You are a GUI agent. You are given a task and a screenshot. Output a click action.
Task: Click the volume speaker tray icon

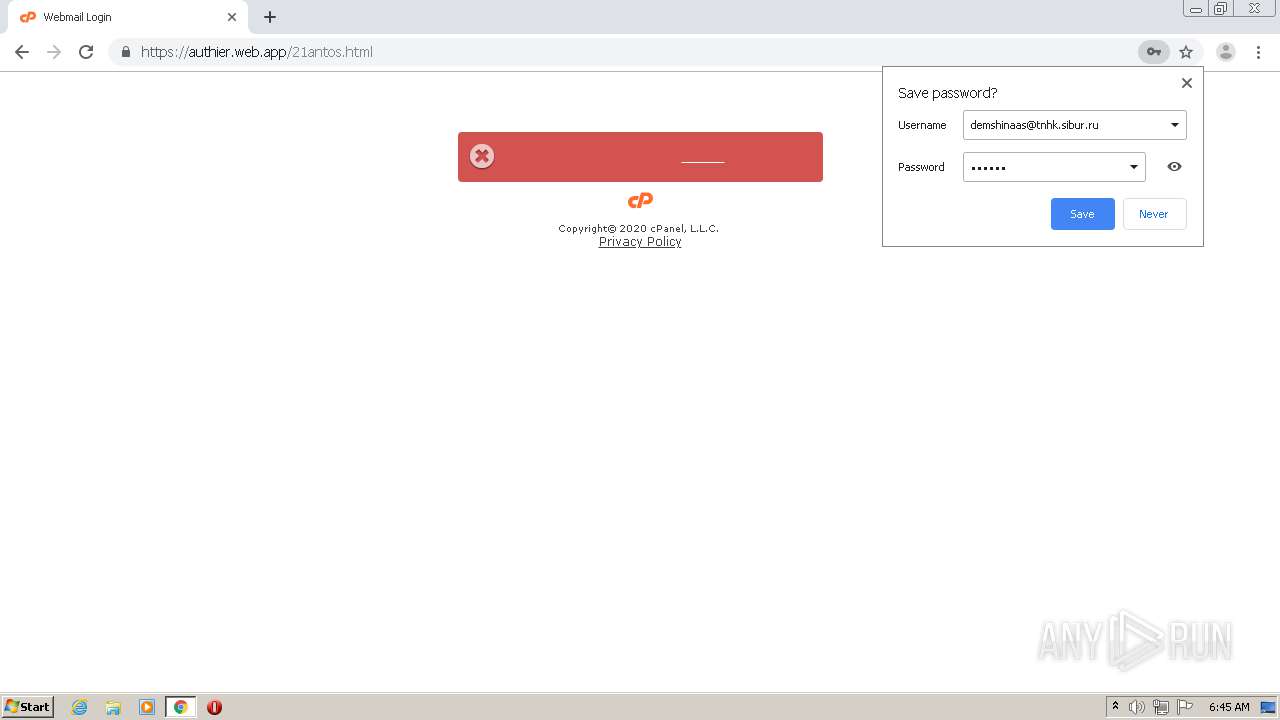point(1137,707)
